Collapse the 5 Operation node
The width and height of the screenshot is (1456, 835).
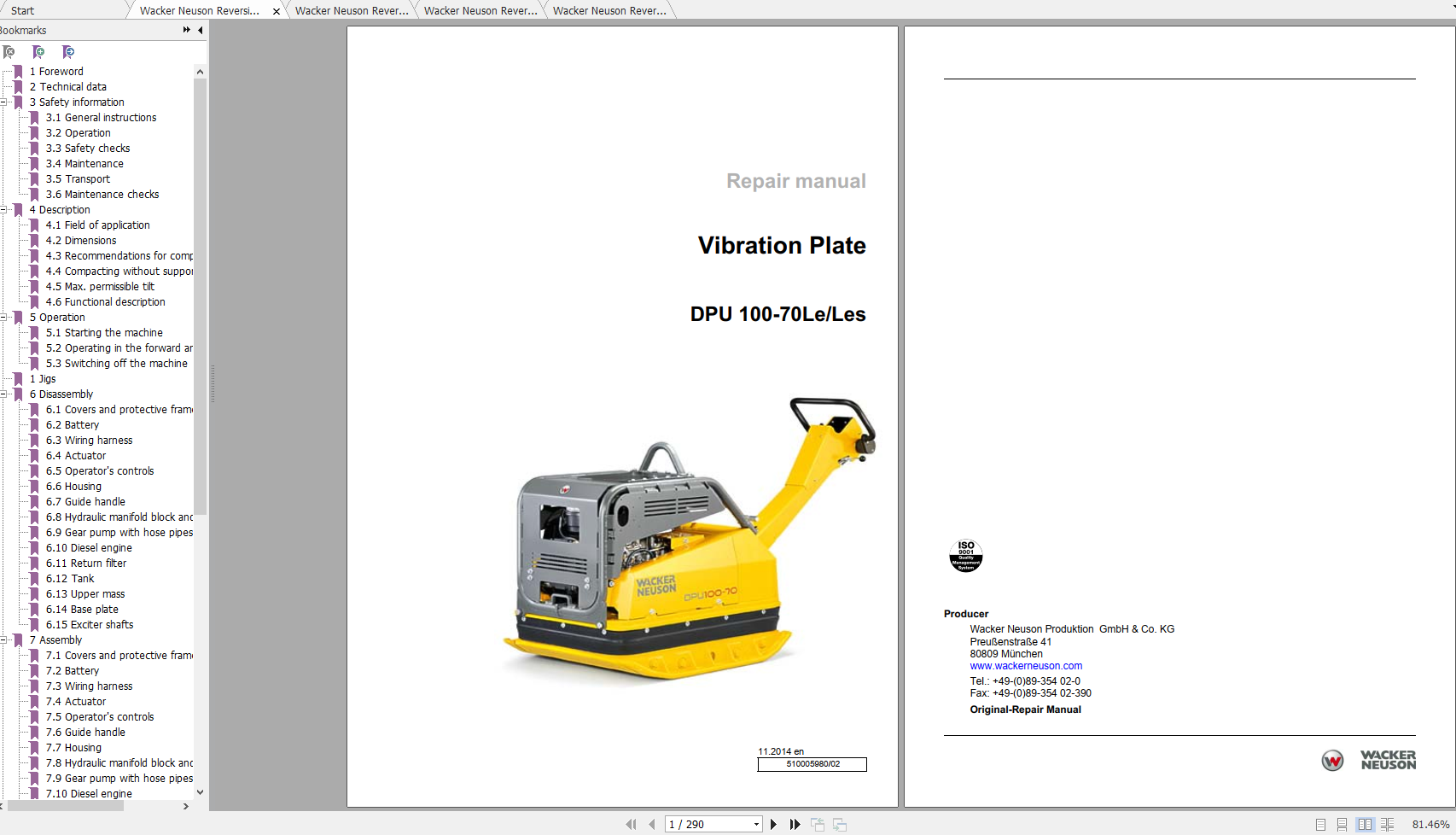(4, 318)
